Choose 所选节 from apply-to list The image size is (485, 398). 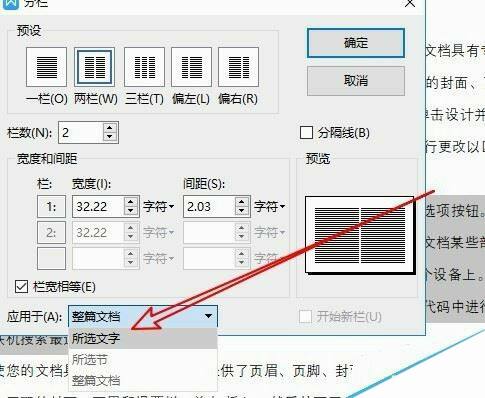143,359
